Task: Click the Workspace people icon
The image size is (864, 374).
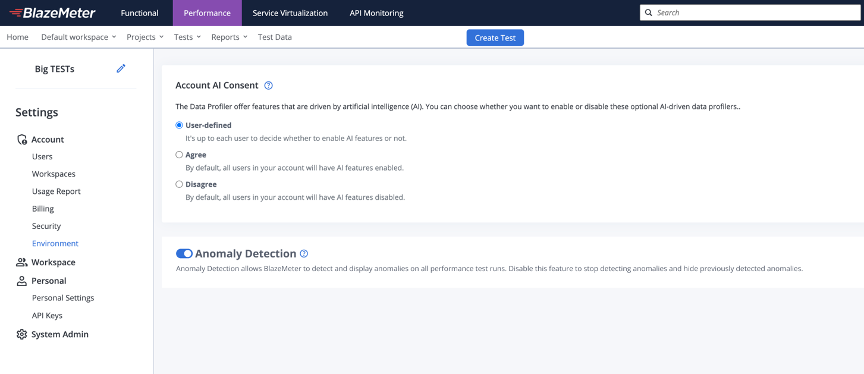Action: pos(22,262)
